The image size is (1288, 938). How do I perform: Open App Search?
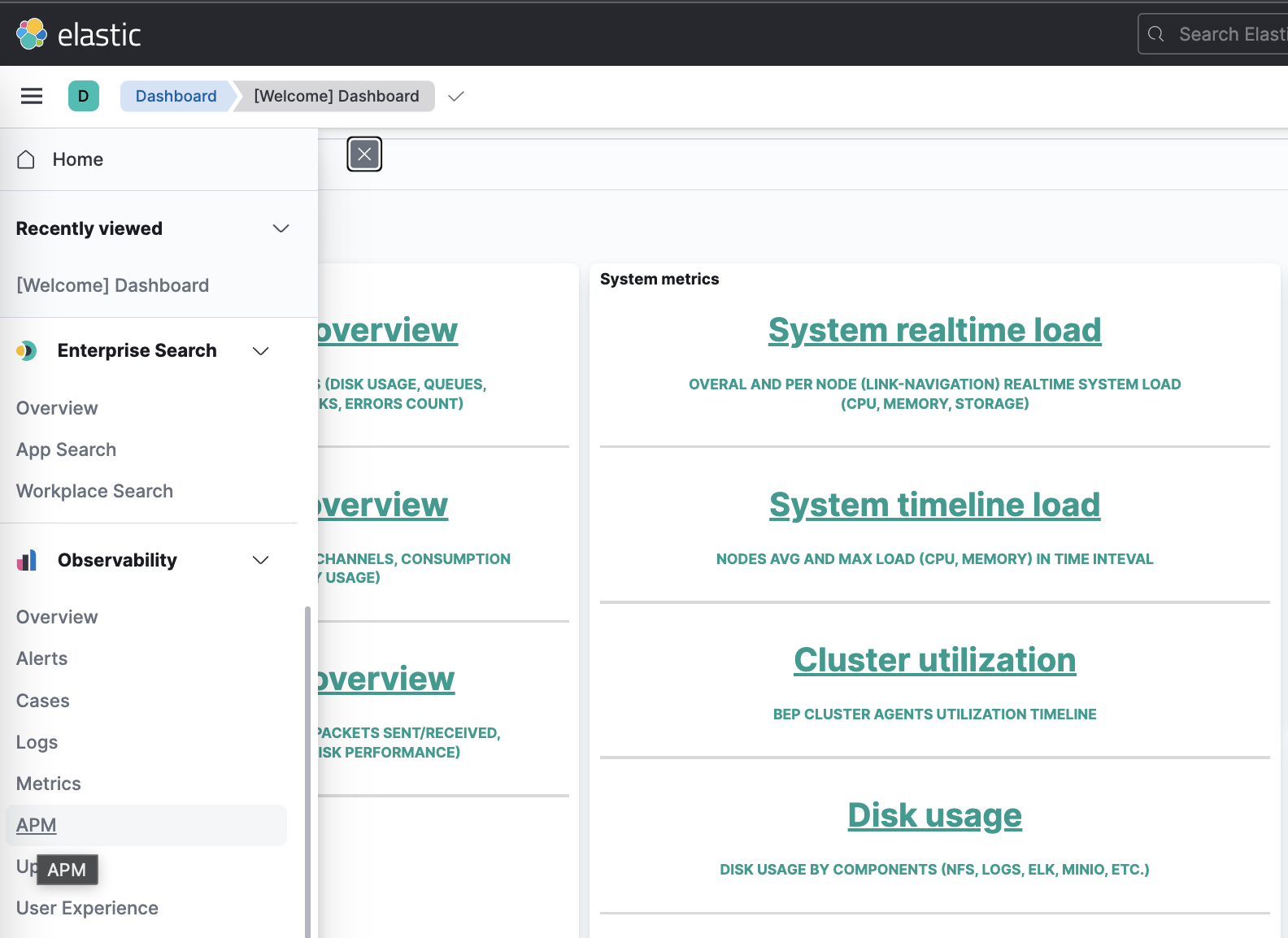pyautogui.click(x=67, y=449)
